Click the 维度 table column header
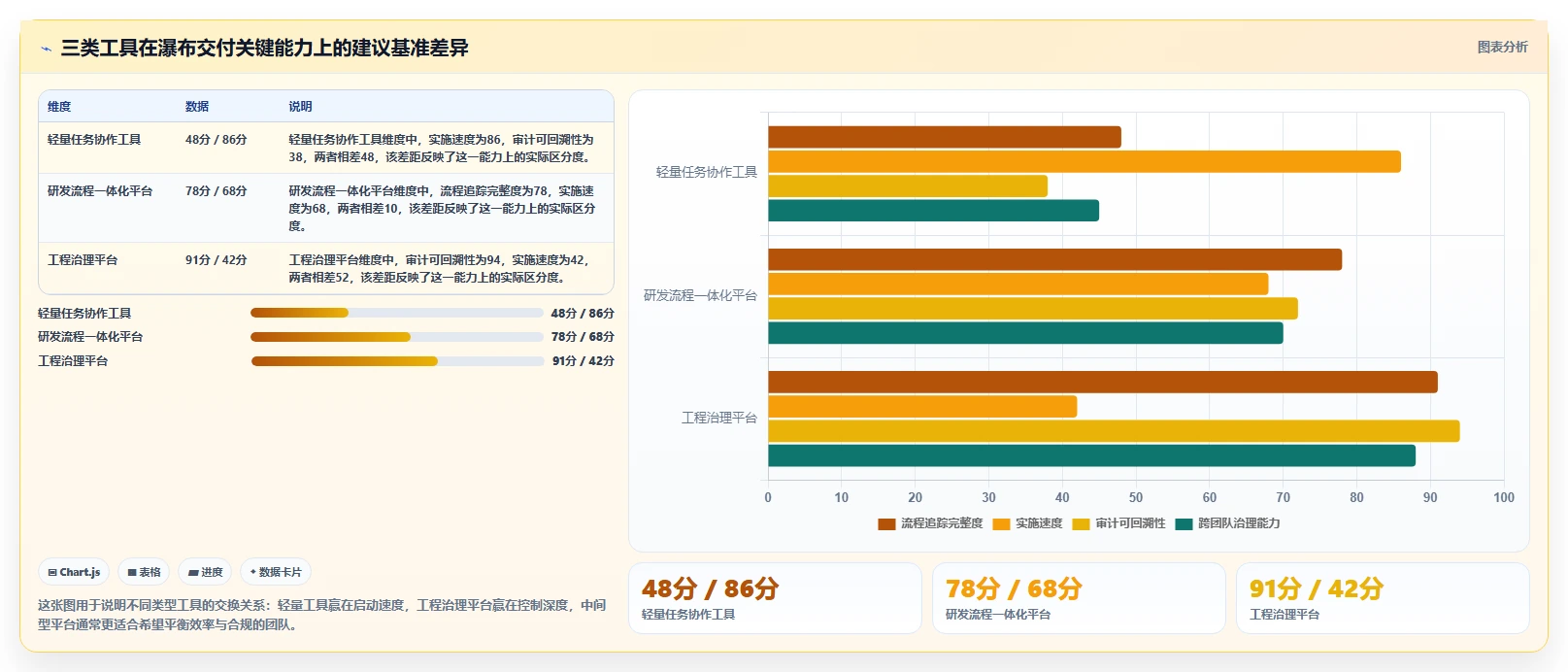 (59, 107)
